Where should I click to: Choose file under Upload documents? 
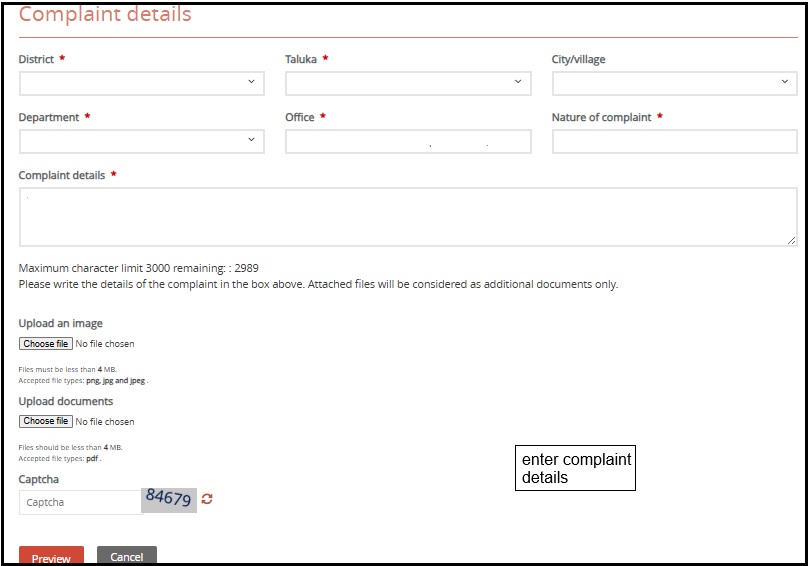(x=46, y=421)
